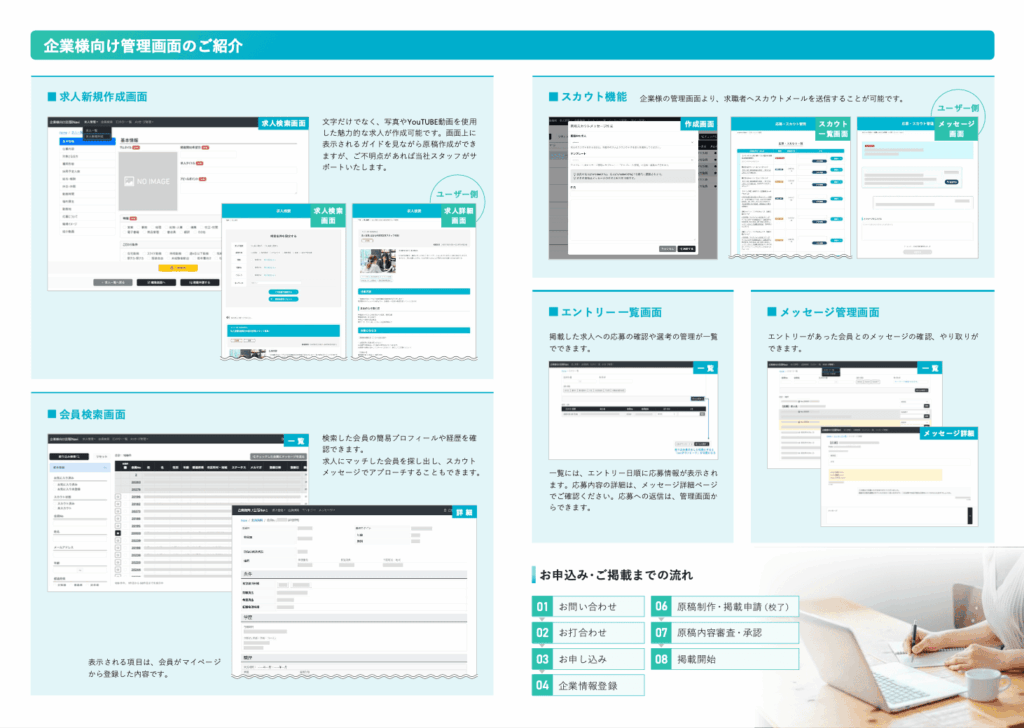Click the リセット button in member search

102,456
